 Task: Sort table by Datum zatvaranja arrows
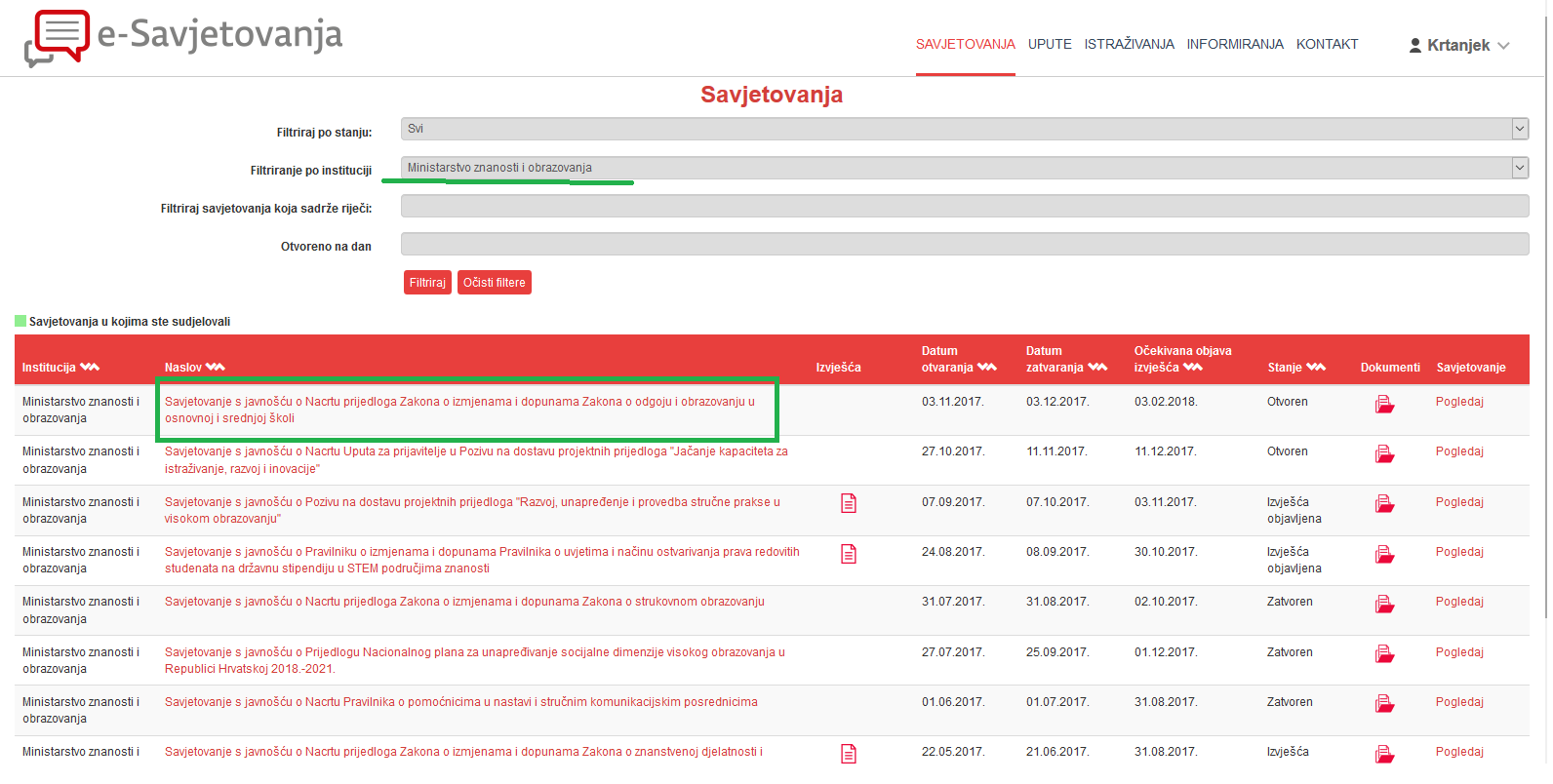(x=1097, y=368)
